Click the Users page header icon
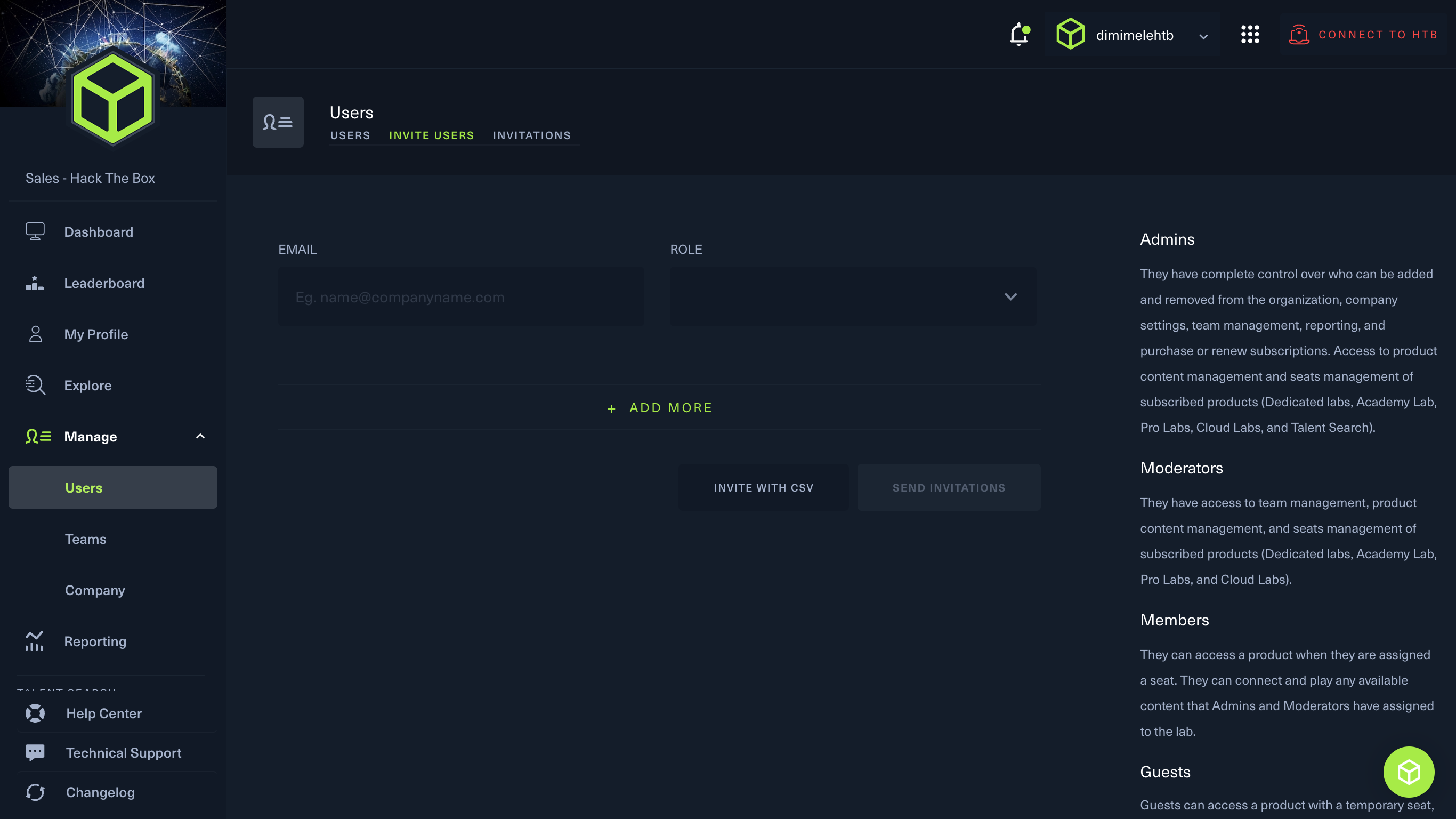 [x=278, y=122]
